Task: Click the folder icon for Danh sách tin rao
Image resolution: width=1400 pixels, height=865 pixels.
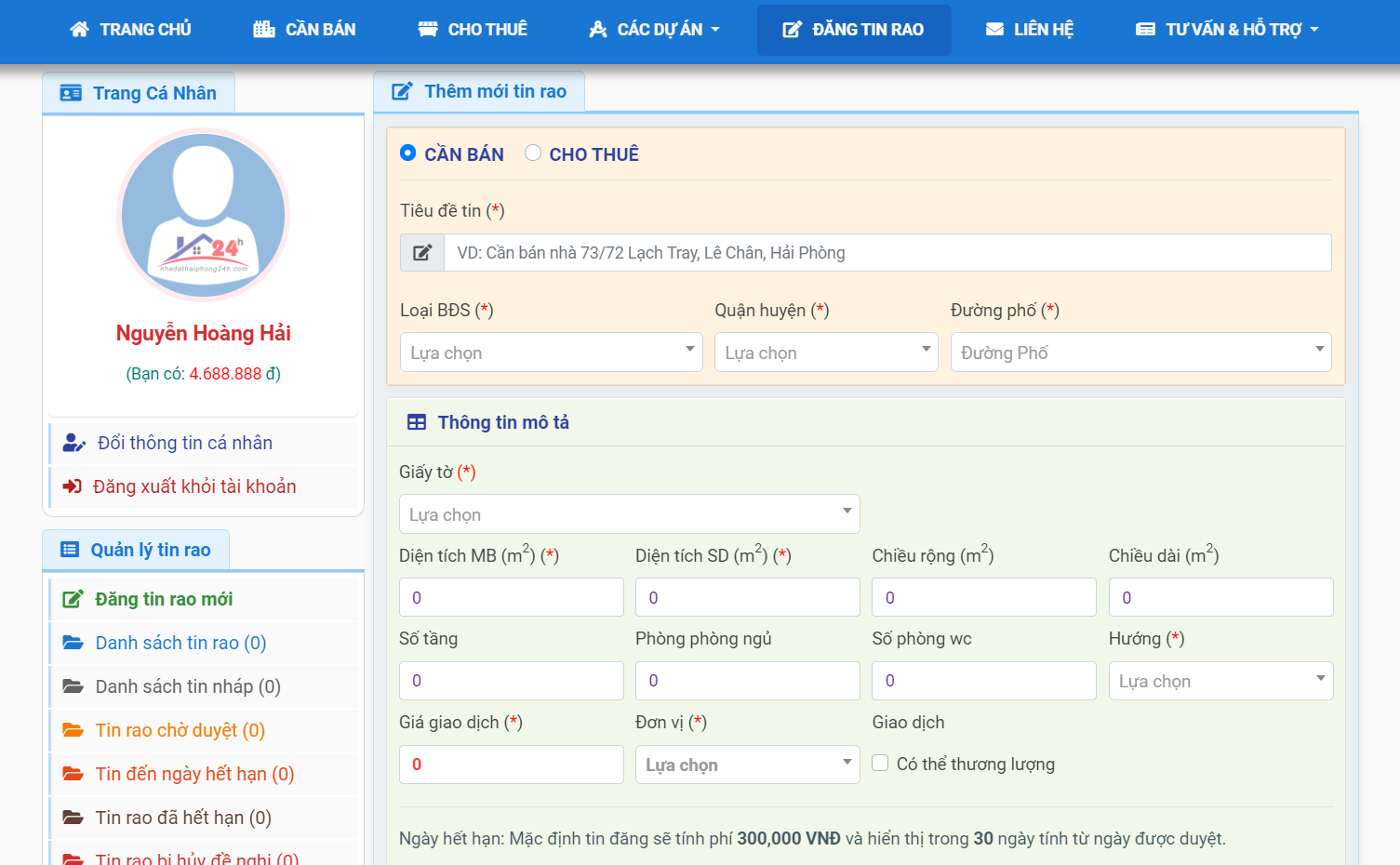Action: pyautogui.click(x=73, y=643)
